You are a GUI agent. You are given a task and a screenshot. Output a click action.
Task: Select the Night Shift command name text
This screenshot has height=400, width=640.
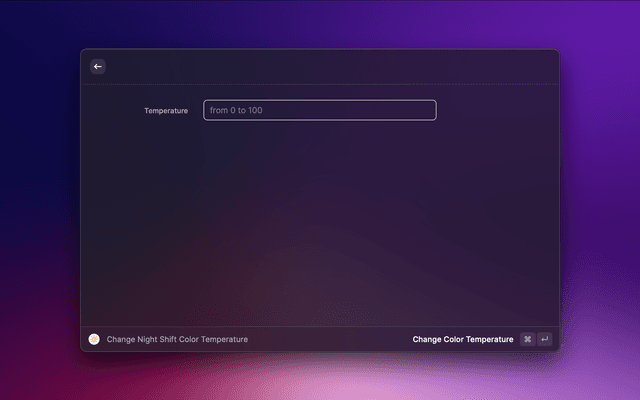coord(177,339)
